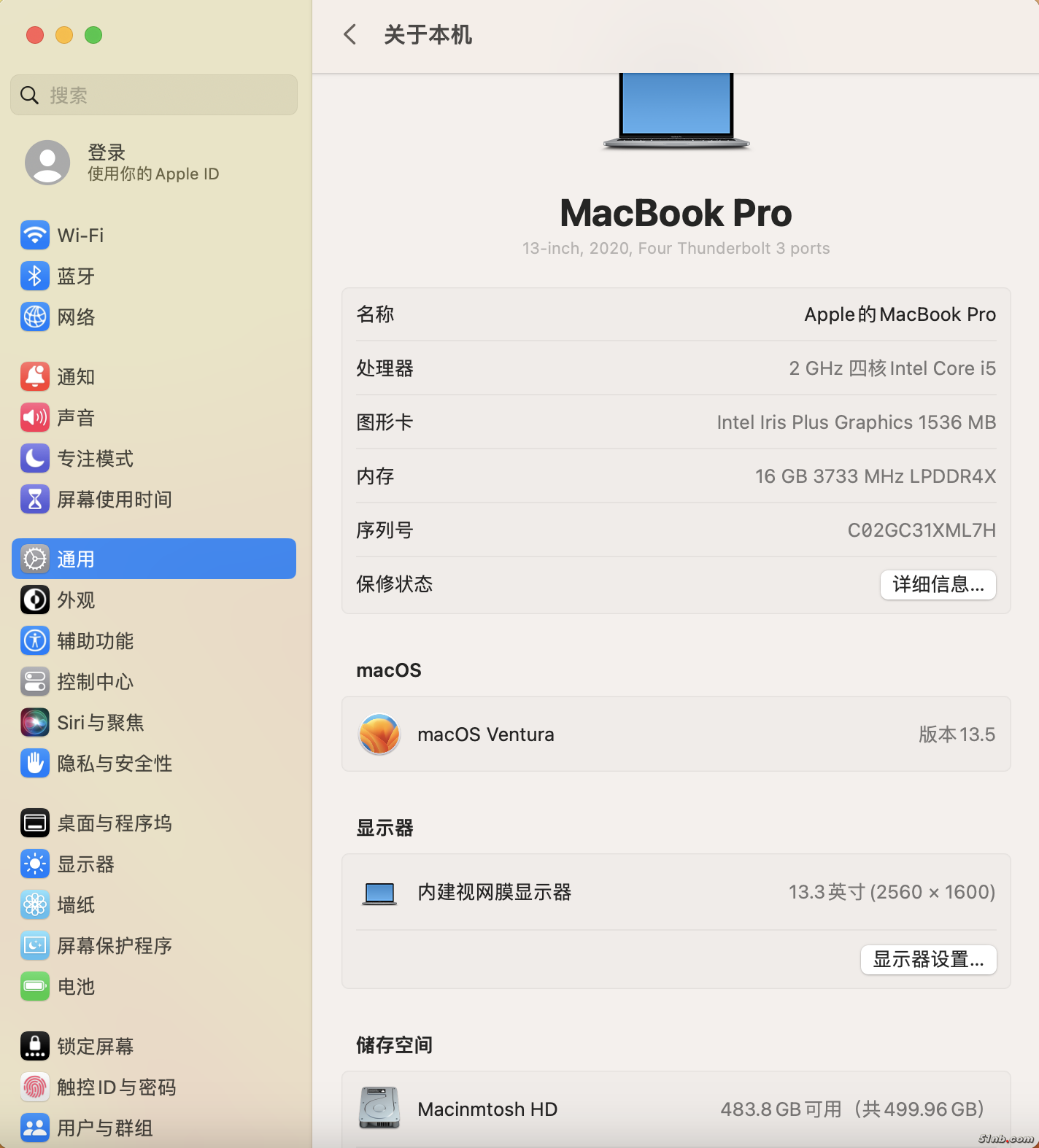1039x1148 pixels.
Task: Open the Sound (声音) speaker icon
Action: point(35,417)
